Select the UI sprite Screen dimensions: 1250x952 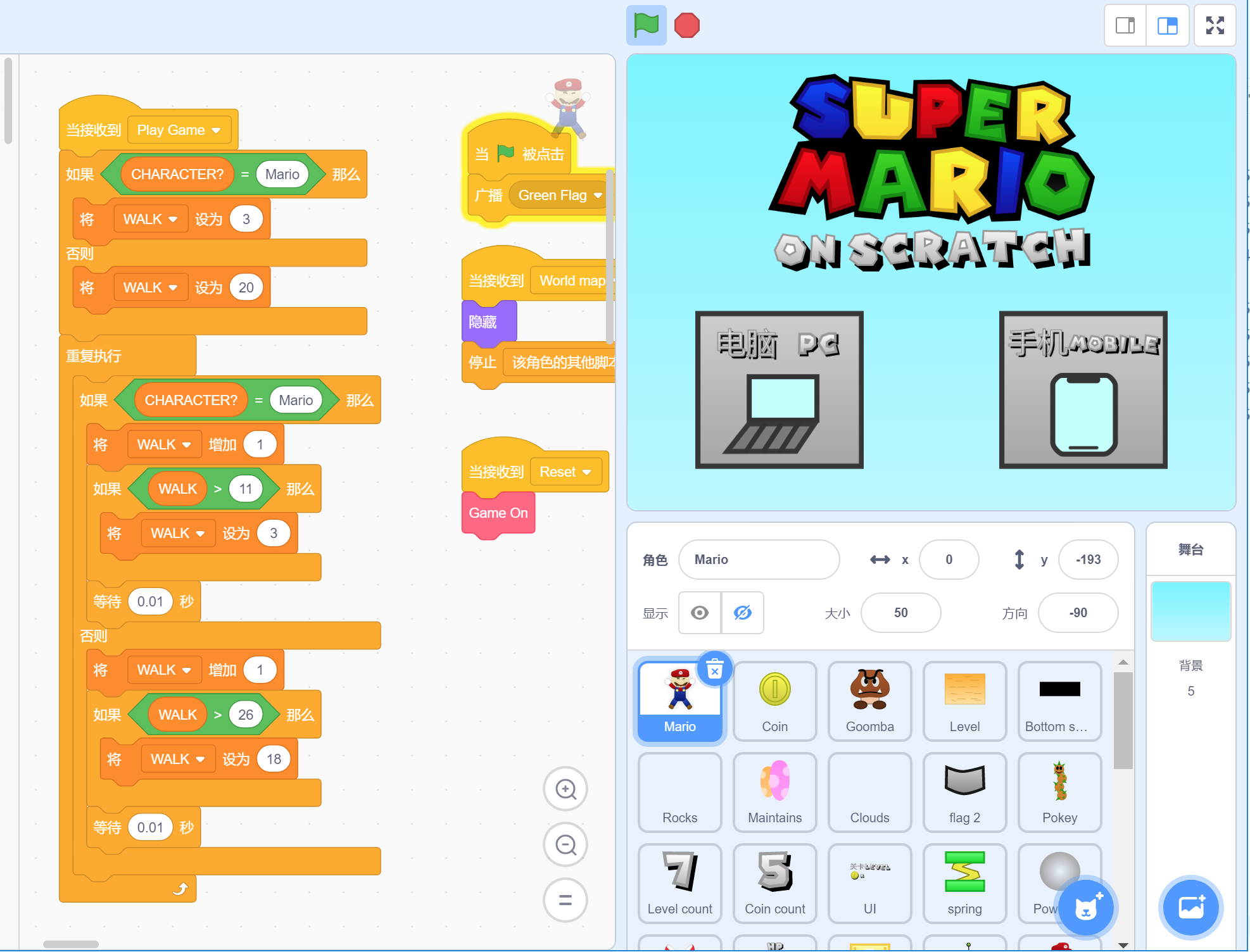(869, 883)
